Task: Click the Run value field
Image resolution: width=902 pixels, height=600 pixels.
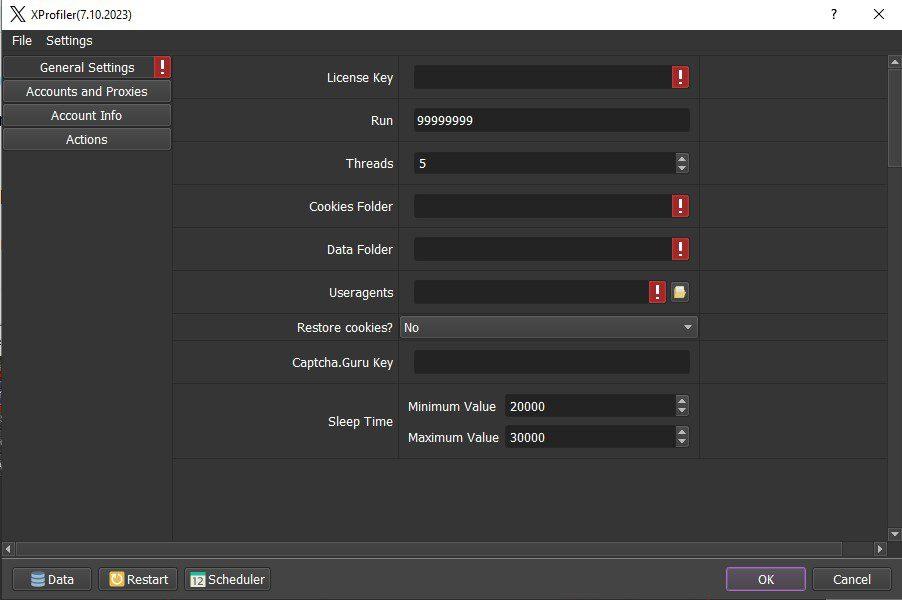Action: tap(552, 120)
